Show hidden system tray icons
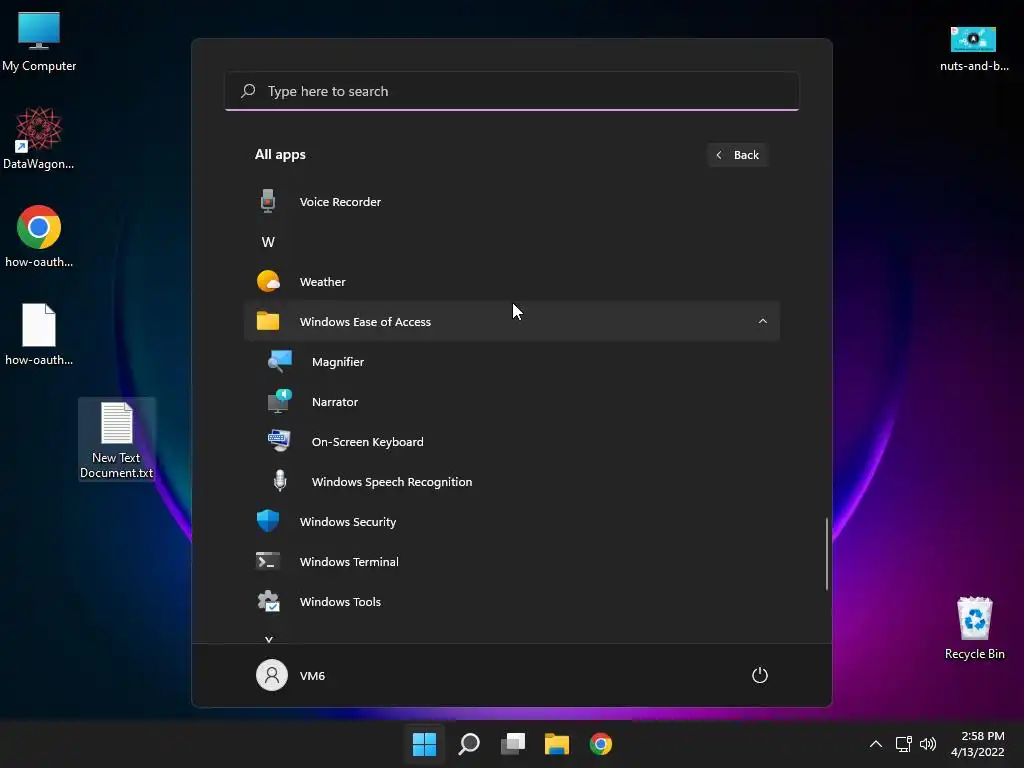1024x768 pixels. coord(876,744)
